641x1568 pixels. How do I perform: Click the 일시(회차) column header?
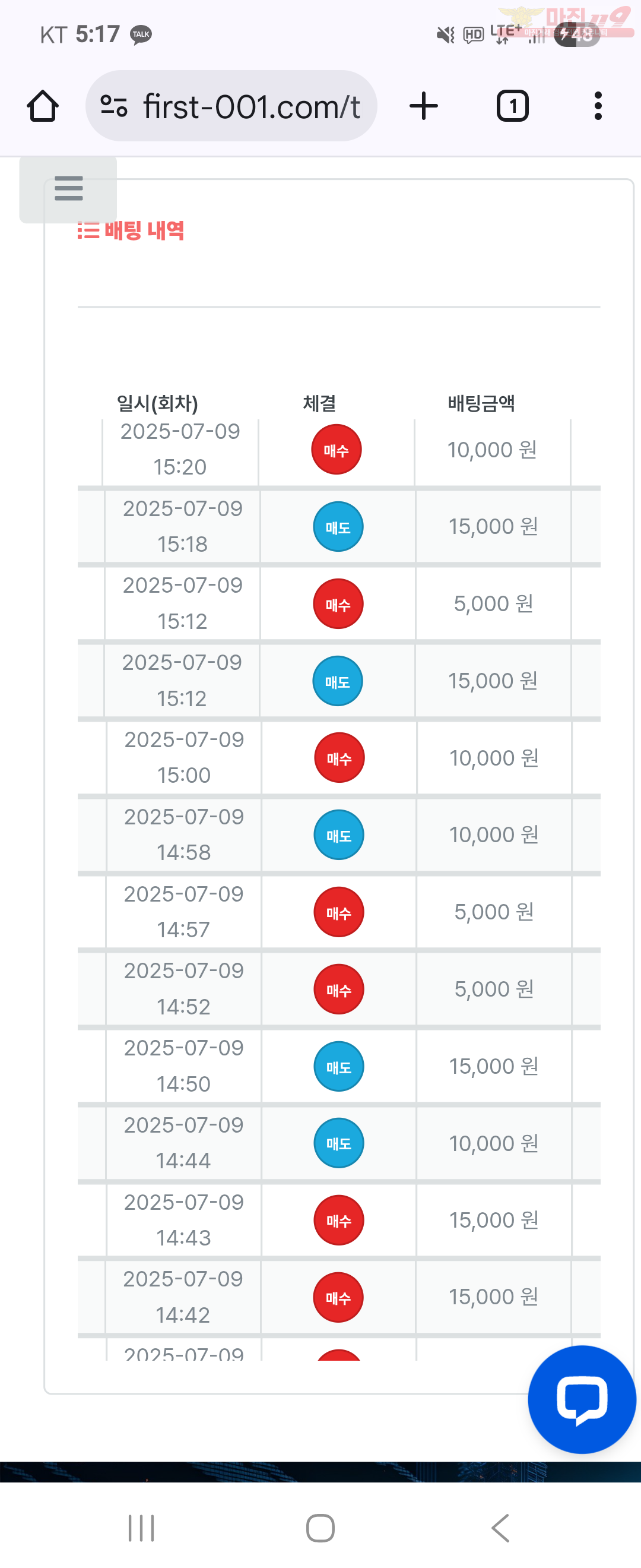[x=157, y=403]
